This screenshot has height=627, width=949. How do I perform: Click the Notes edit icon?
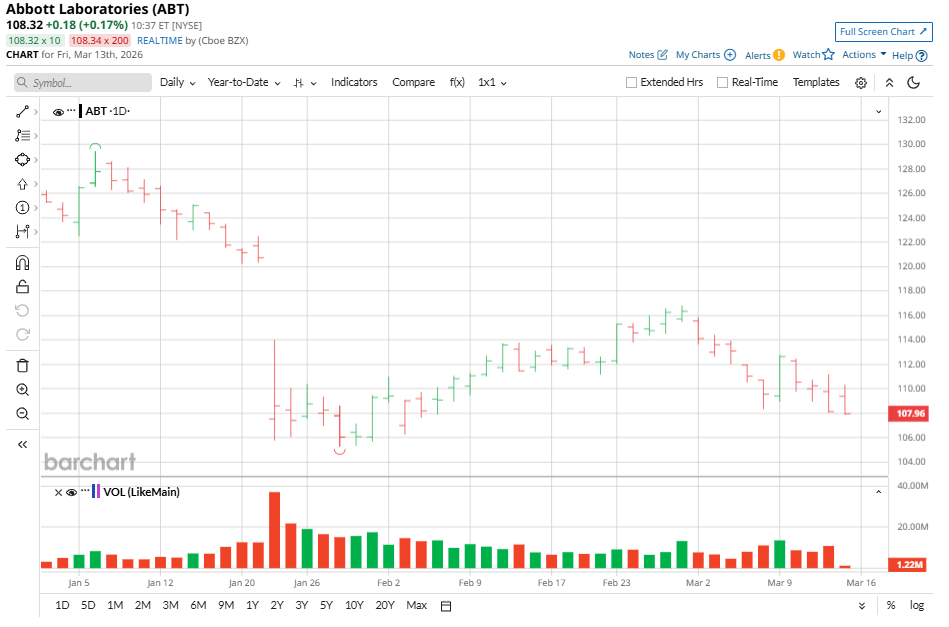coord(663,55)
